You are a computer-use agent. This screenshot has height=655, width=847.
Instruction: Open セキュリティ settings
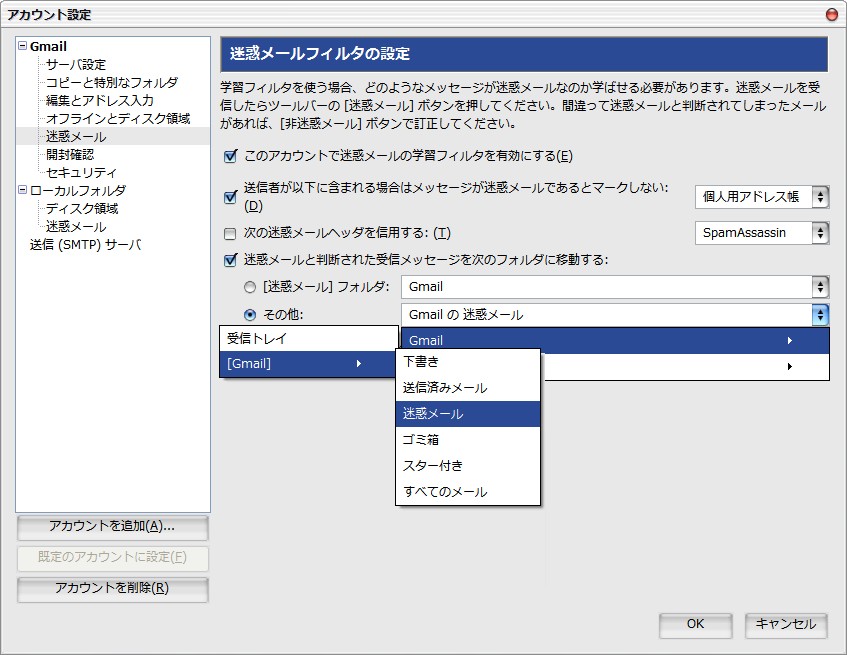pos(81,172)
